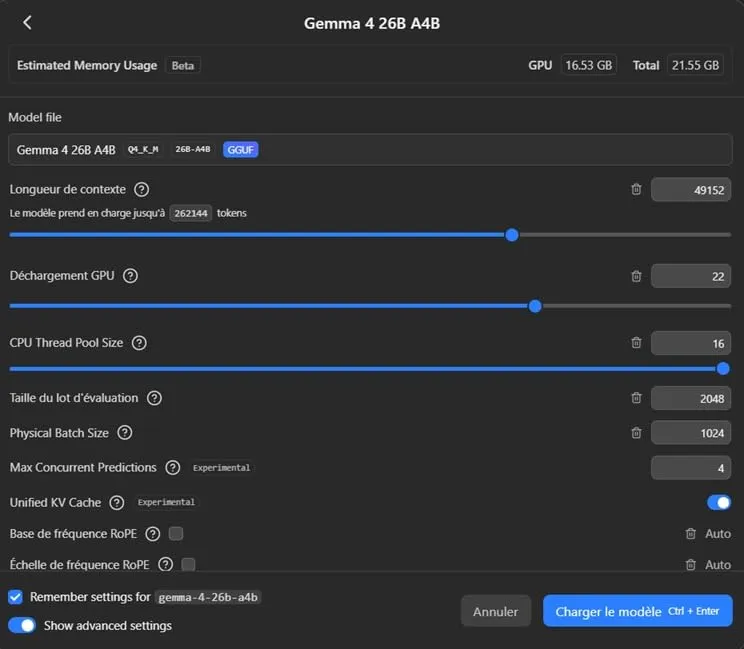The height and width of the screenshot is (649, 744).
Task: Click the evaluation batch field showing 2048
Action: (691, 399)
